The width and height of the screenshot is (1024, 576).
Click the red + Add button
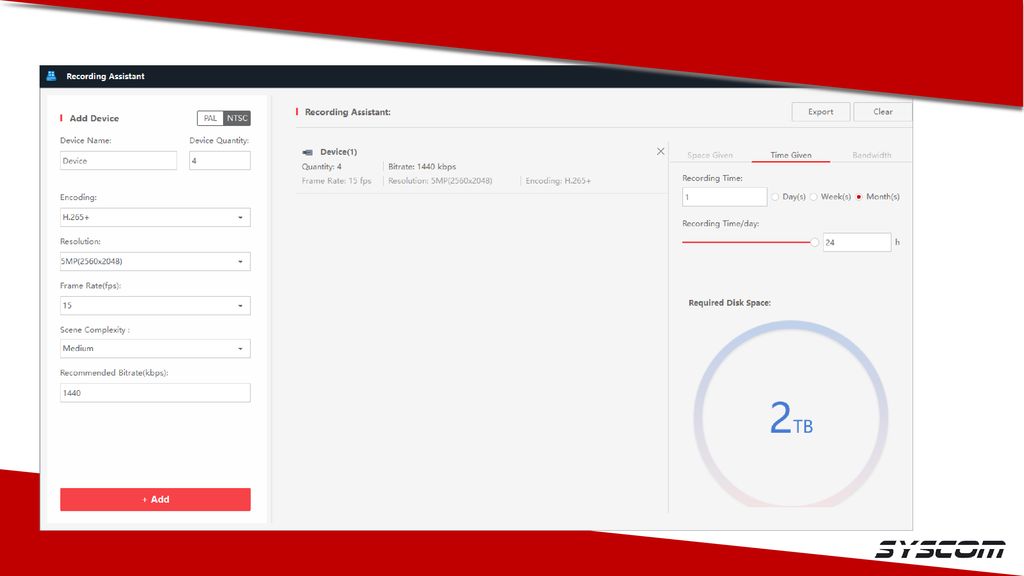(x=155, y=500)
